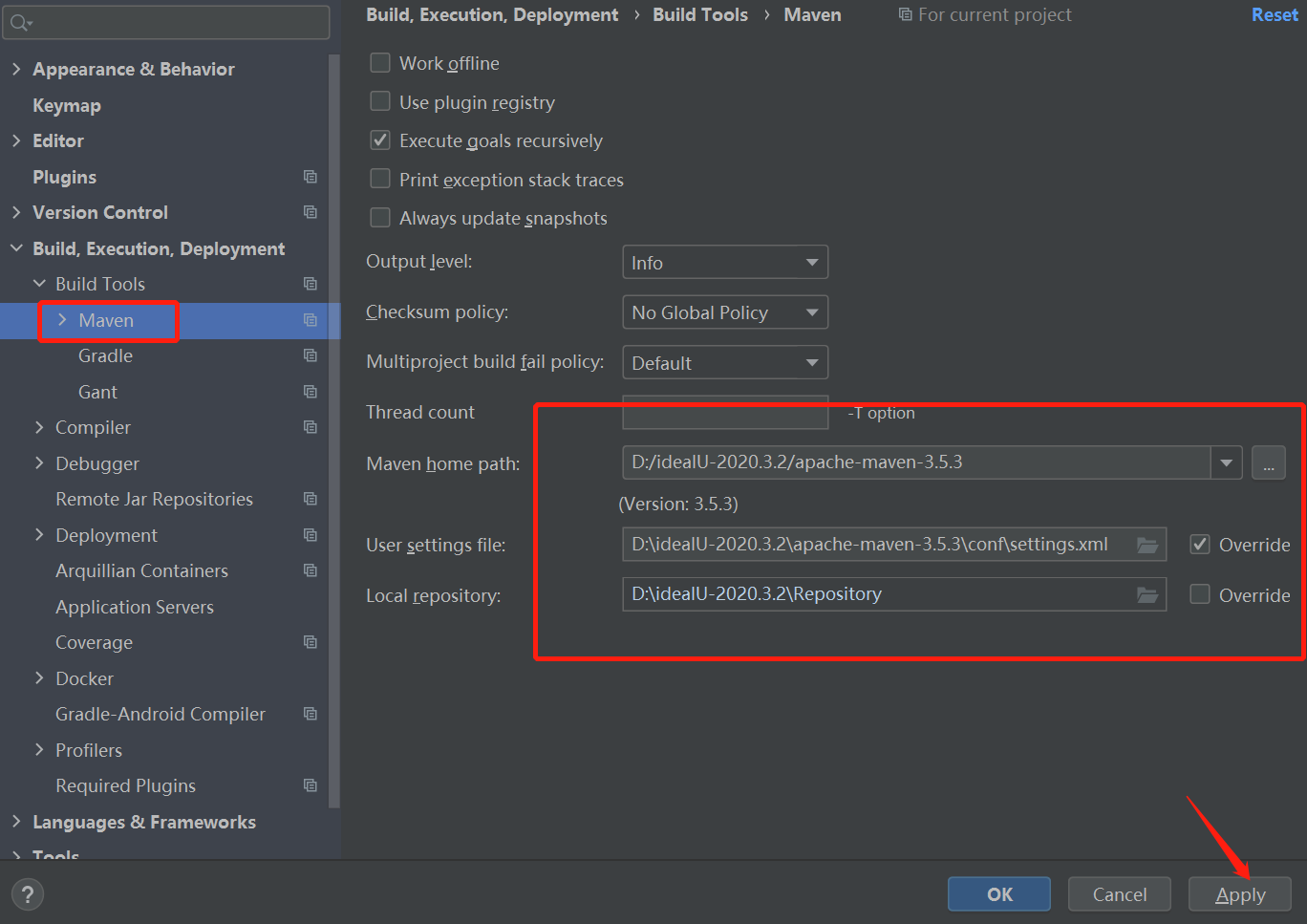
Task: Click the project-level icon beside Gradle
Action: click(311, 355)
